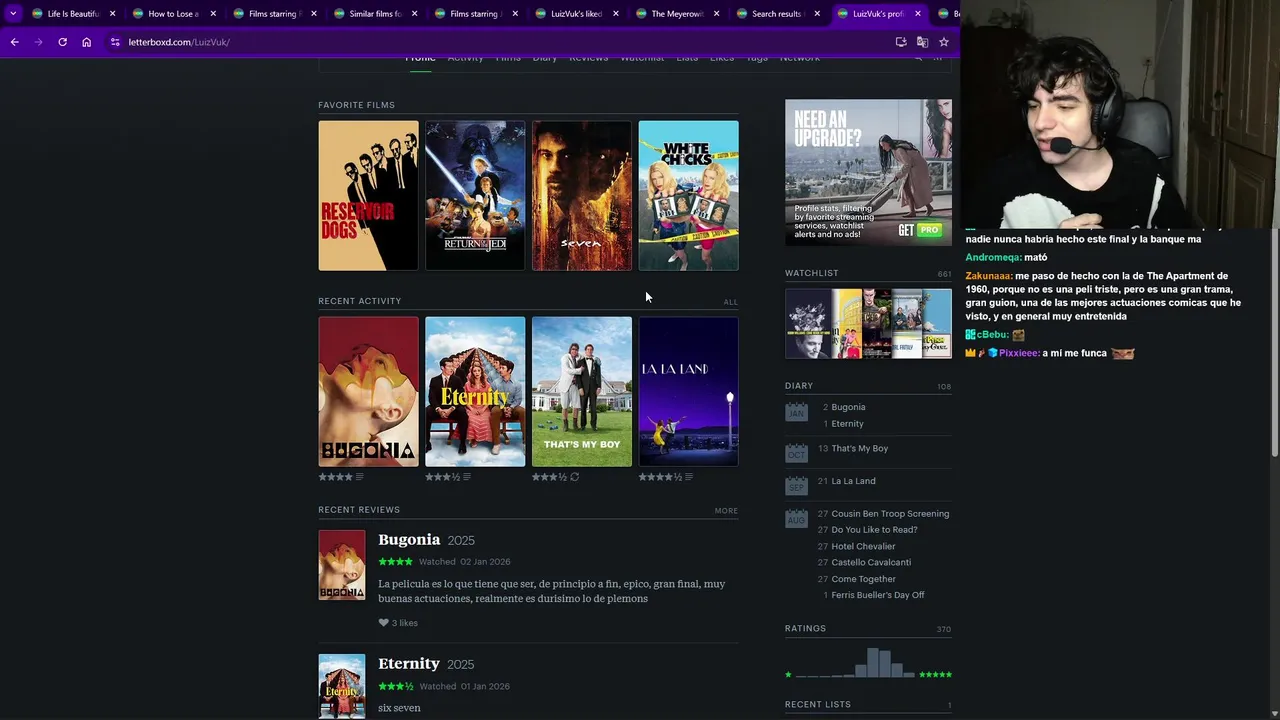This screenshot has height=720, width=1280.
Task: Click the review icon under Bugonia poster
Action: pos(360,477)
